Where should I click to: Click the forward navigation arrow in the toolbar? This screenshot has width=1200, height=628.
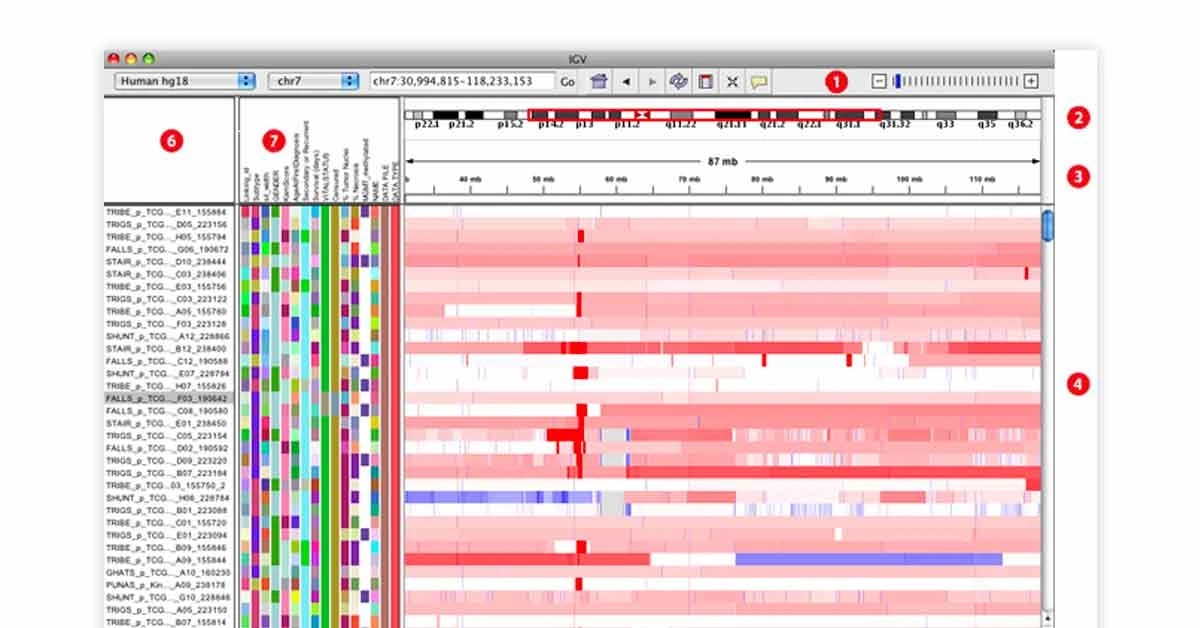coord(652,82)
